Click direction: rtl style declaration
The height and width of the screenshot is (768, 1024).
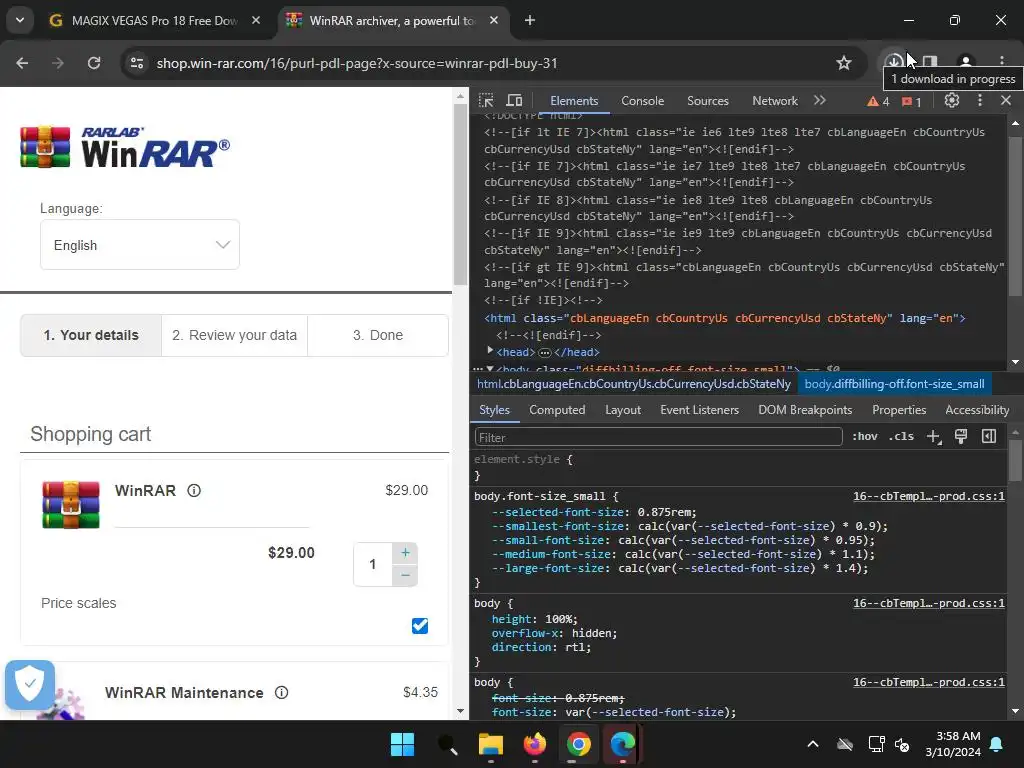click(x=541, y=647)
